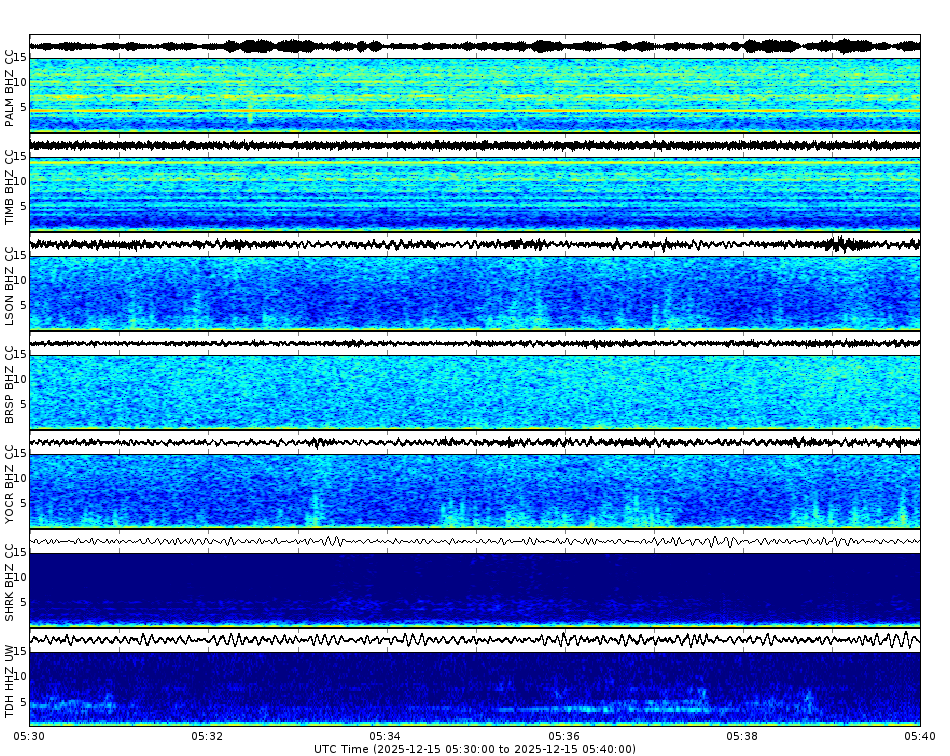Click the 05:36 time tick label
The width and height of the screenshot is (950, 756).
pyautogui.click(x=563, y=734)
